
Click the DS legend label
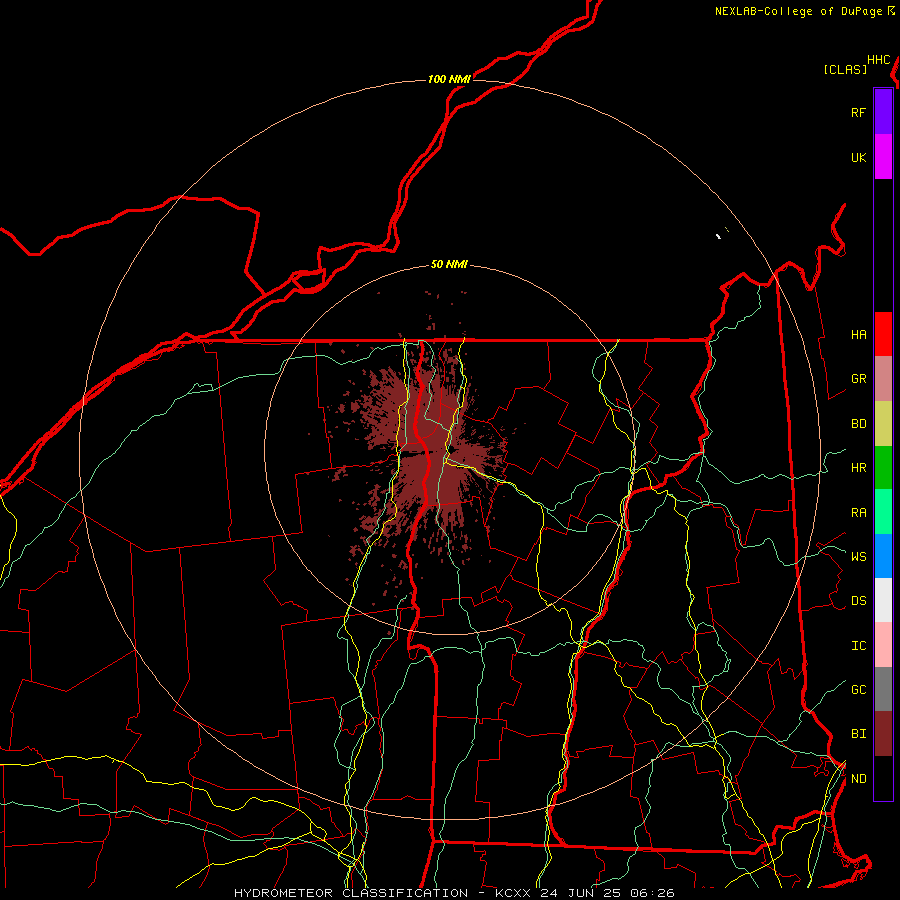pos(858,601)
